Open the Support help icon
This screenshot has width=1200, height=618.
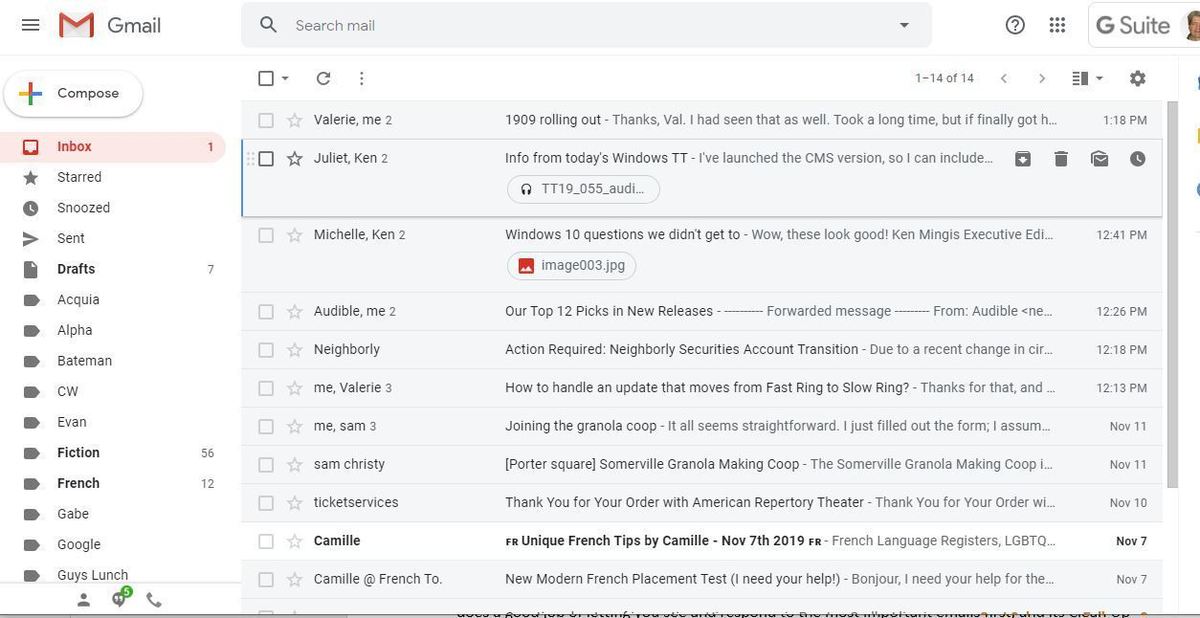pyautogui.click(x=1015, y=25)
